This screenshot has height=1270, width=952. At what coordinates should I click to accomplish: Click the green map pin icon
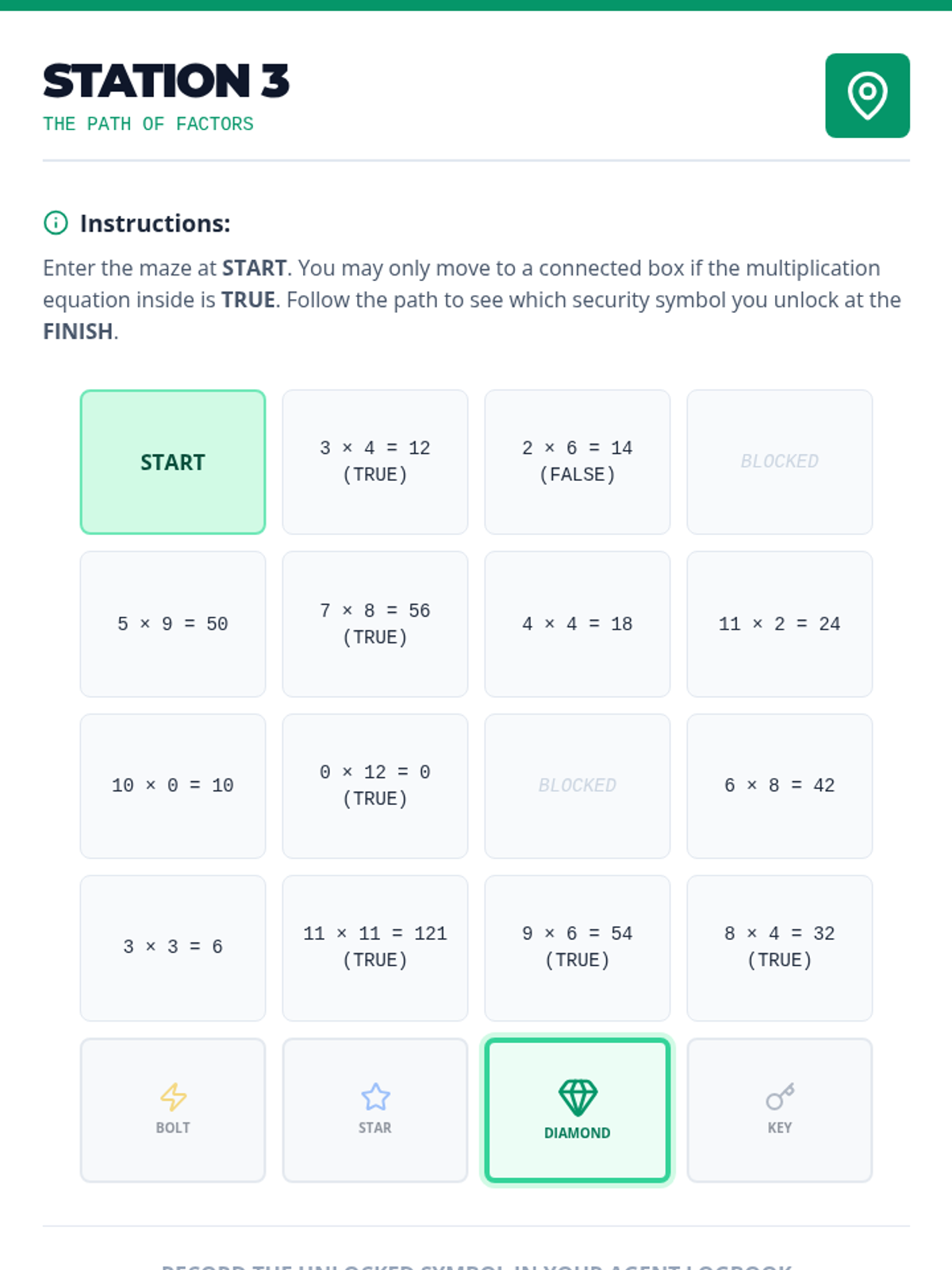(867, 95)
